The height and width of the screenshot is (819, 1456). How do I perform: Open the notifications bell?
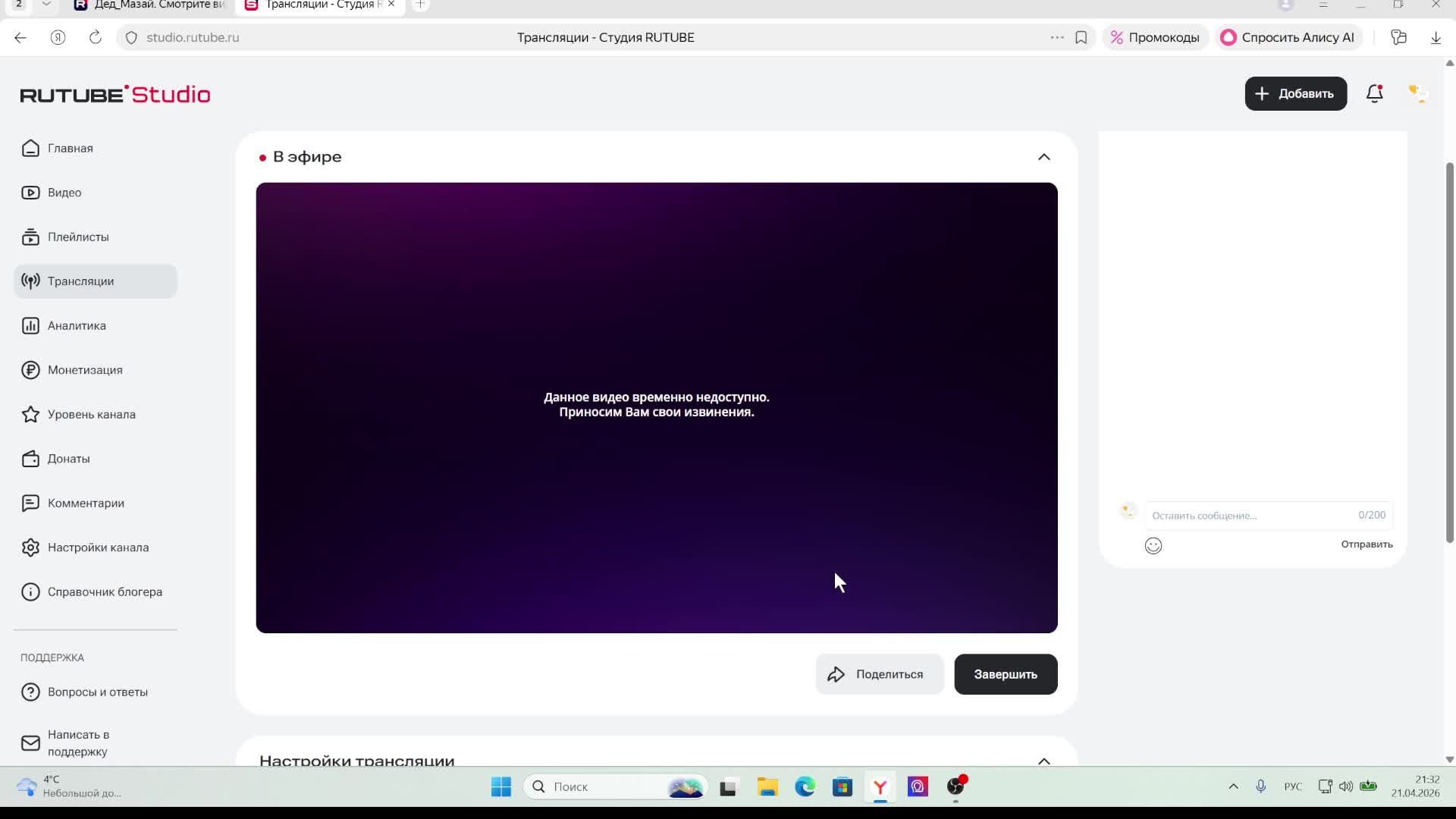1374,94
